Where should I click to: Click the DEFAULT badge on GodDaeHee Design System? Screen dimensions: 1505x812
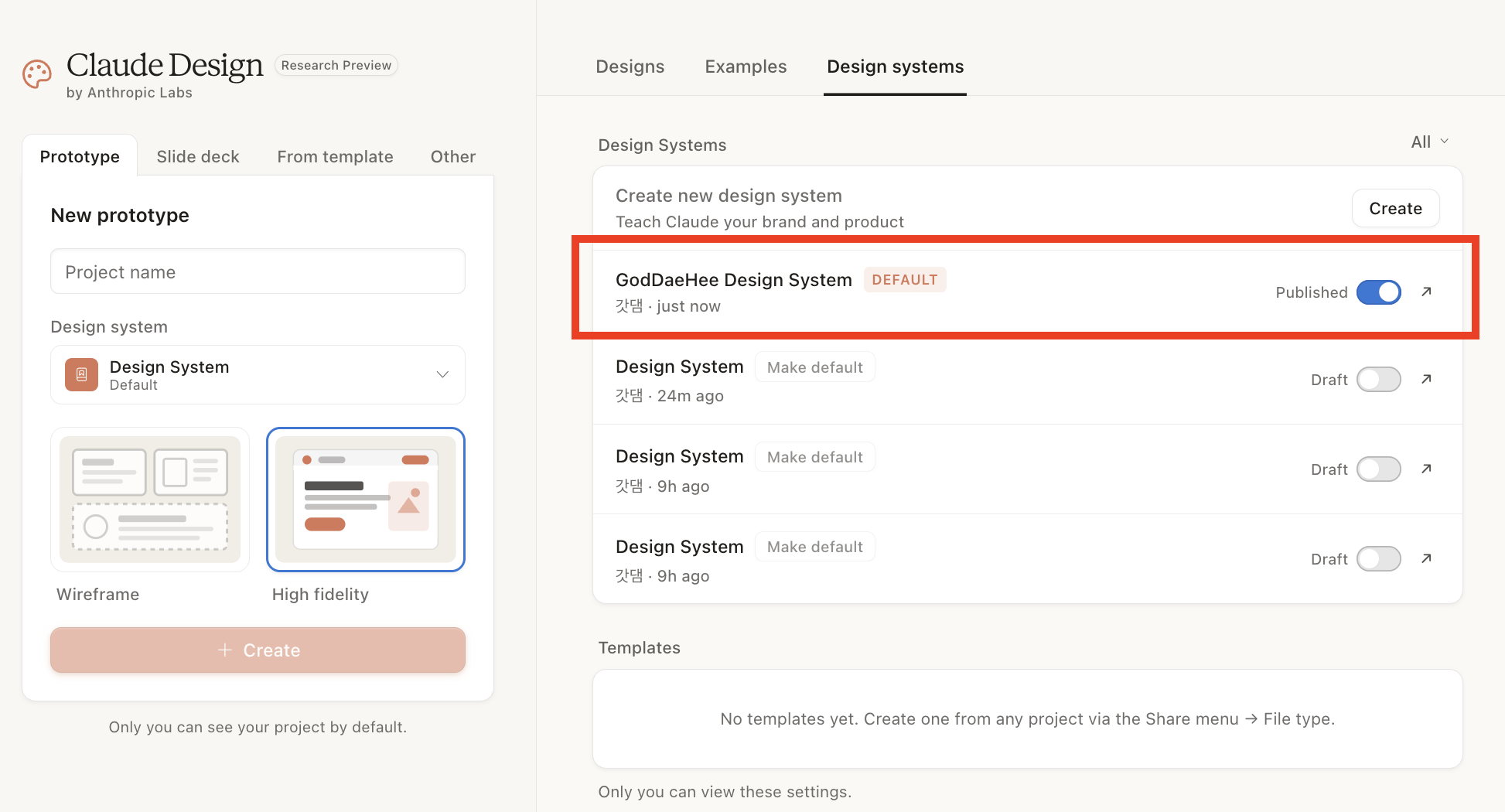coord(905,279)
